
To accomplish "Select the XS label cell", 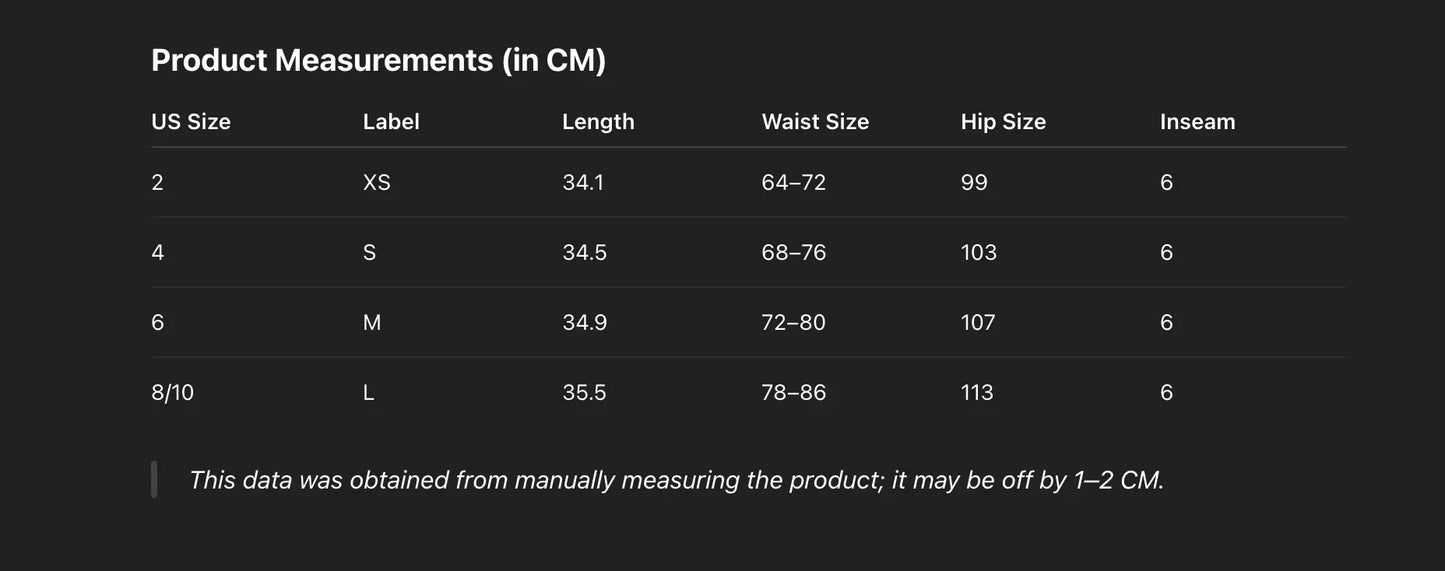I will click(x=376, y=182).
